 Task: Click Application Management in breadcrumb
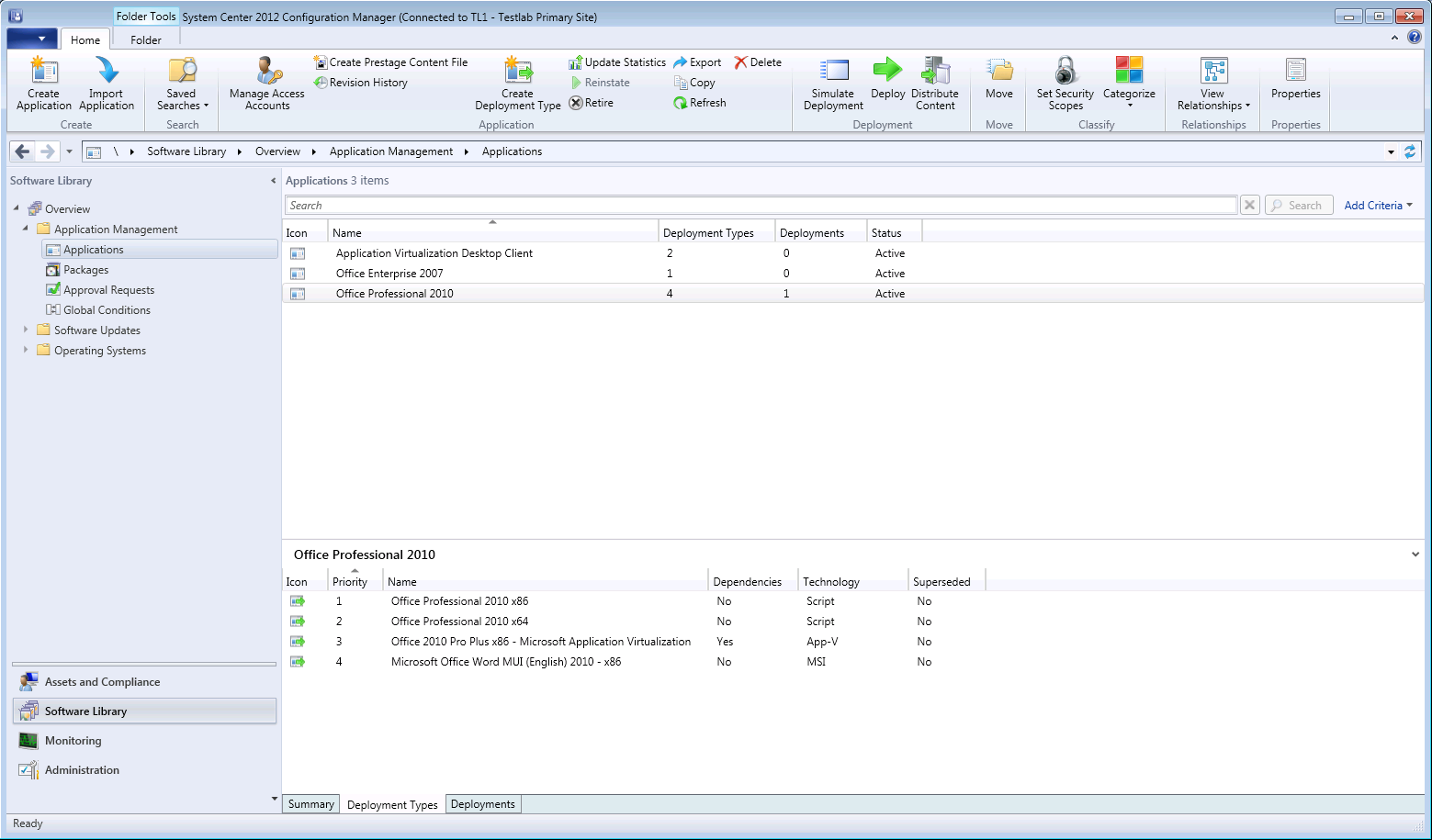point(391,151)
